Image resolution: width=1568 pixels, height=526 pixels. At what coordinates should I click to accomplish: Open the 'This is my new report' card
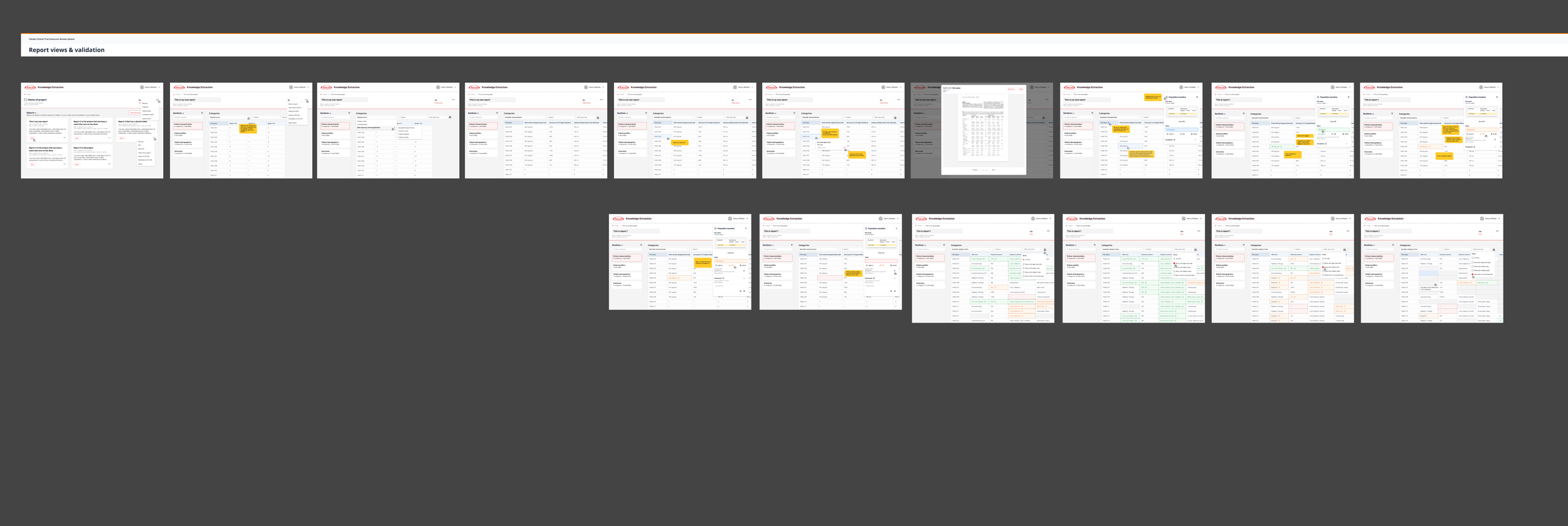tap(48, 130)
